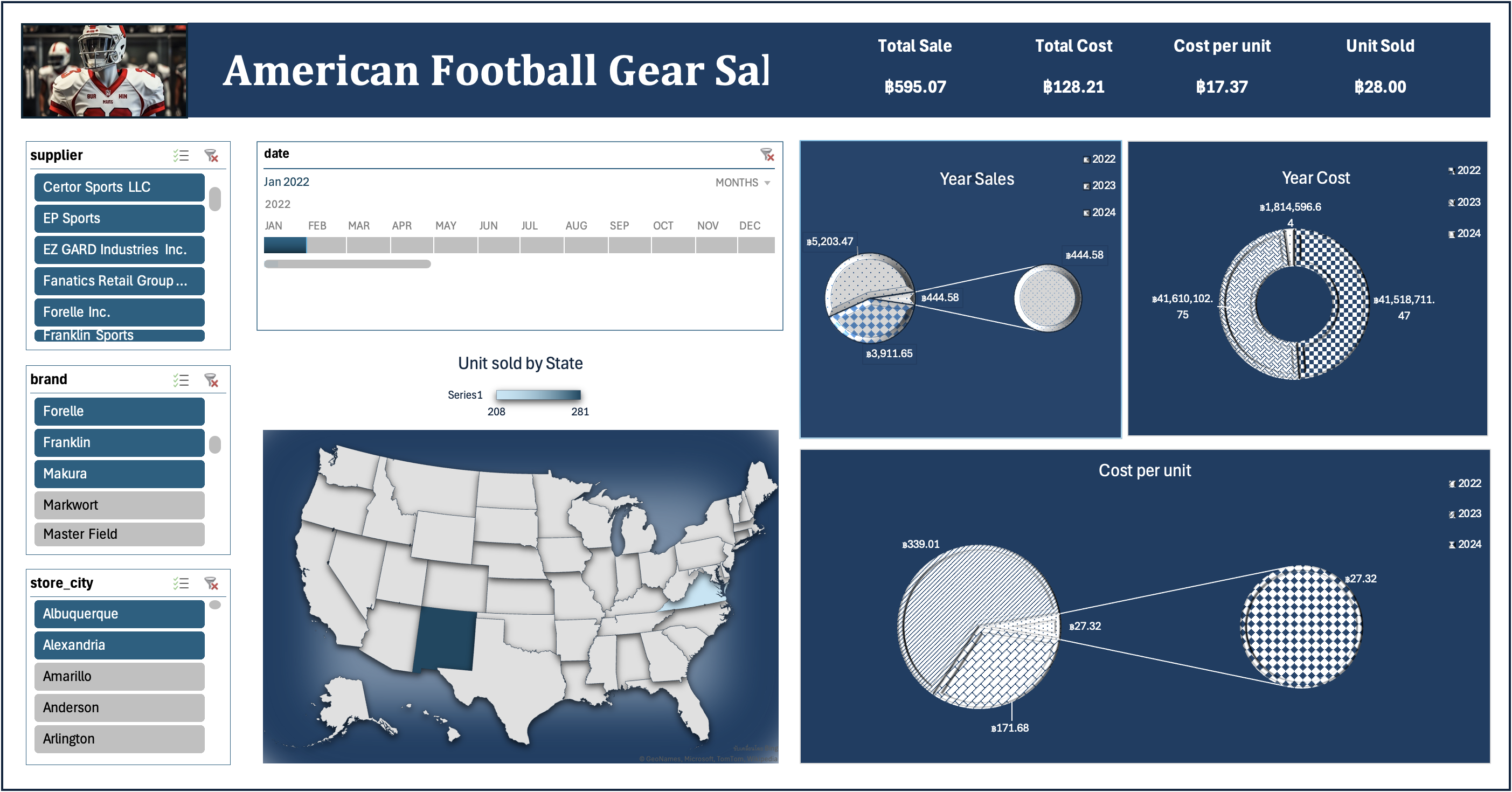Filter by Certor Sports LLC supplier
Viewport: 1512px width, 792px height.
(x=119, y=187)
